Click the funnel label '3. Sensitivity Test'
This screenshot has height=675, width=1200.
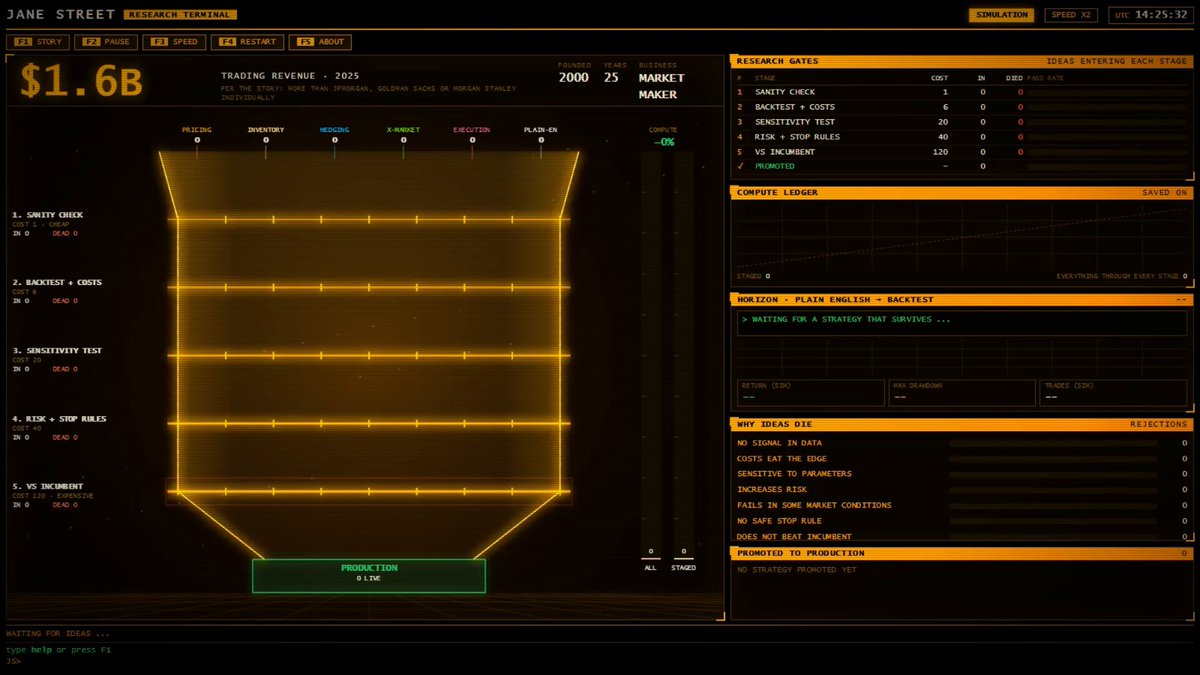click(x=57, y=351)
